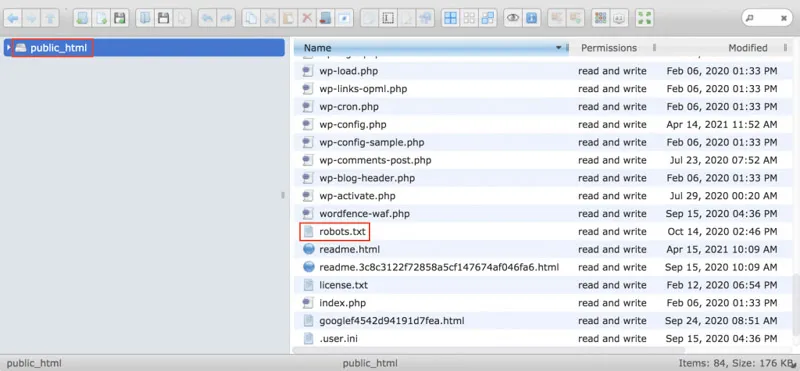The width and height of the screenshot is (800, 371).
Task: Download using the floppy disk icon
Action: (x=163, y=19)
